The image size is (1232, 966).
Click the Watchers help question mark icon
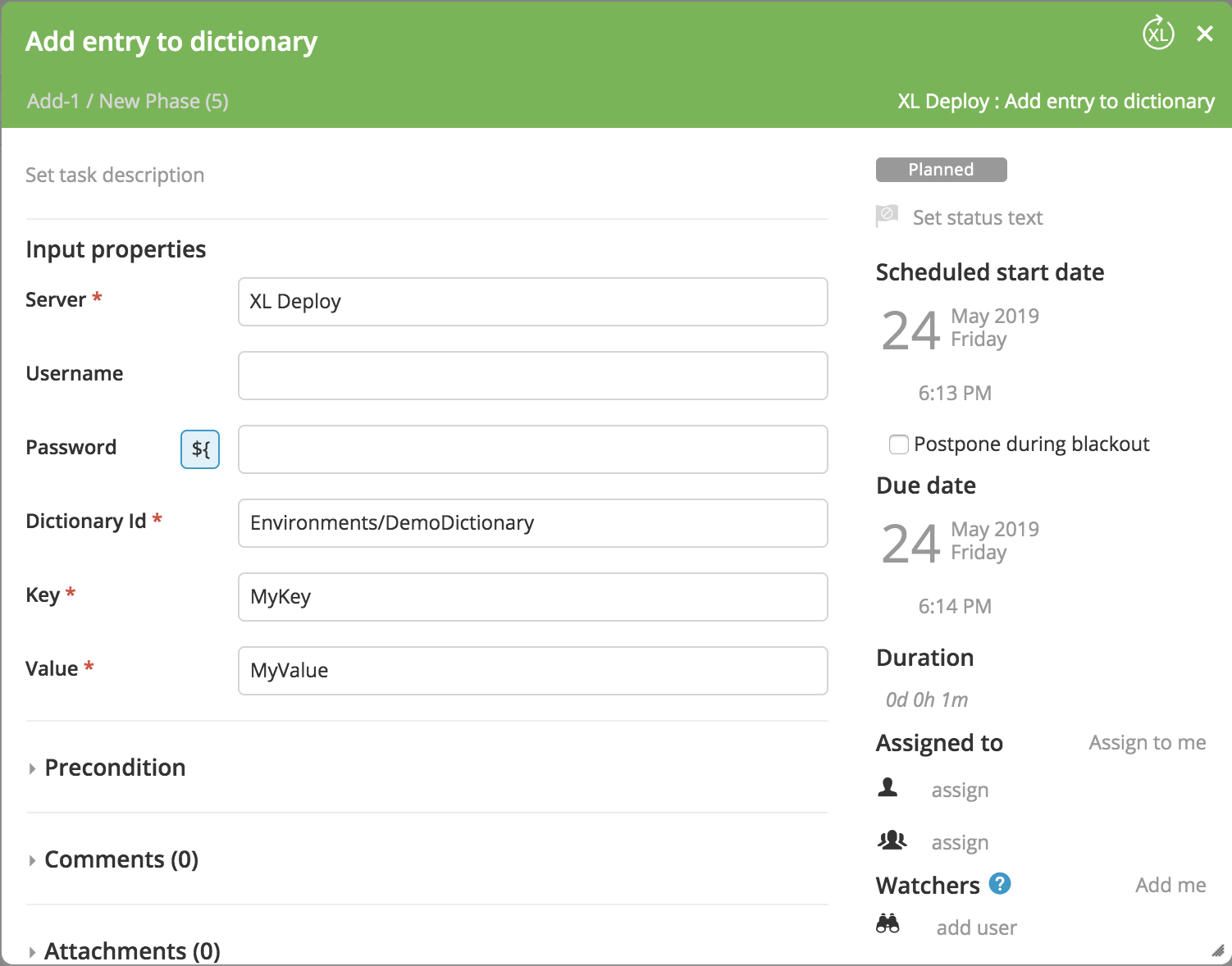[1000, 883]
